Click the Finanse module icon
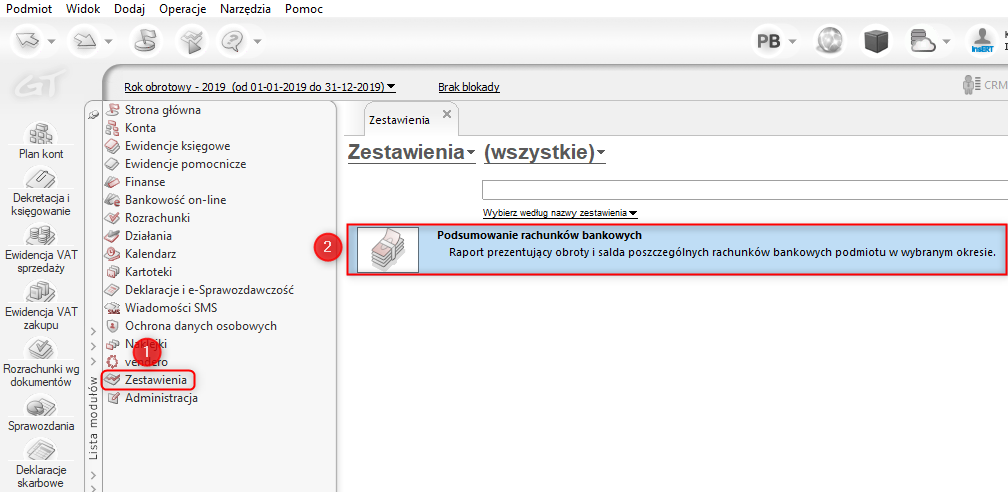 pos(113,182)
